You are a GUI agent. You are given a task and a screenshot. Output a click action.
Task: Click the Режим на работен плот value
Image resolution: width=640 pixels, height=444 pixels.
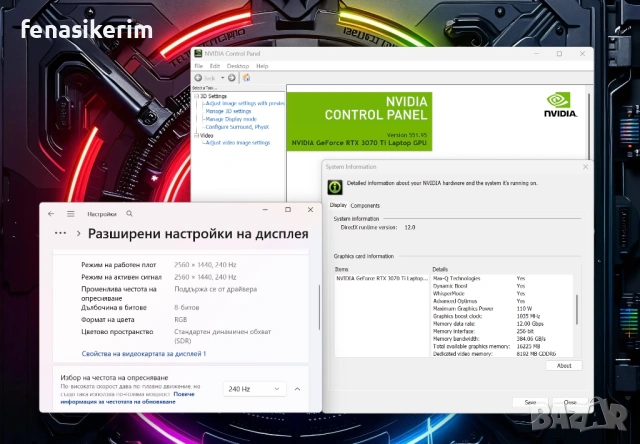[205, 265]
